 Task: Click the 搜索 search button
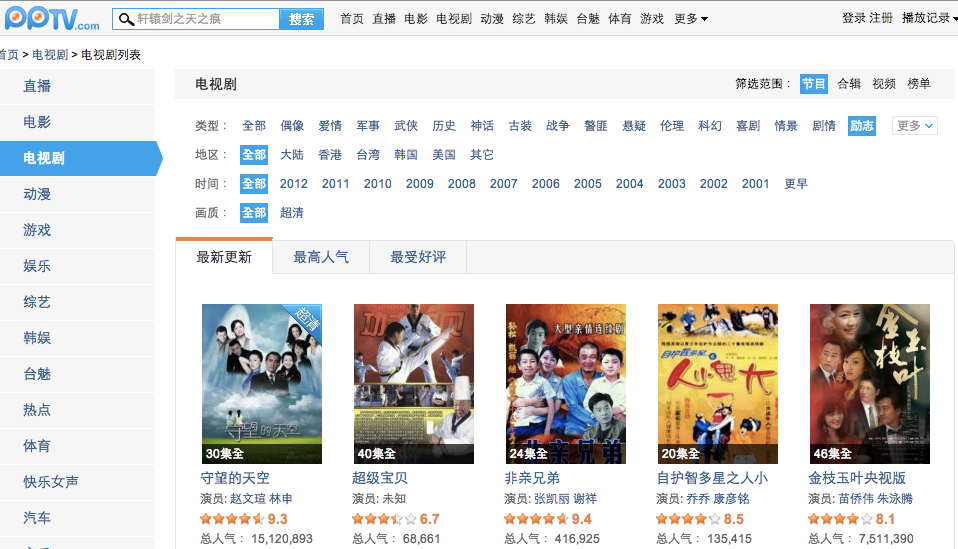coord(302,19)
